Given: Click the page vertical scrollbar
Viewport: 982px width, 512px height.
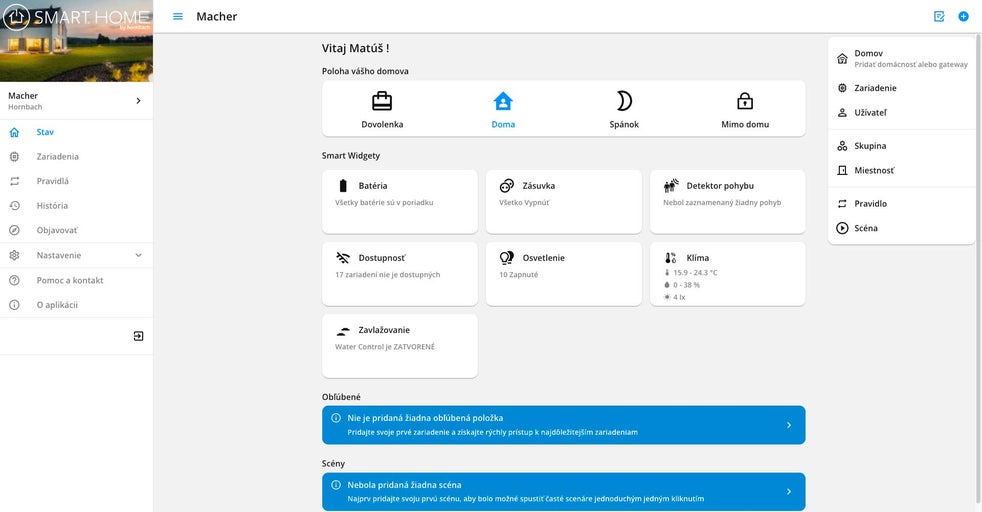Looking at the screenshot, I should (x=979, y=269).
